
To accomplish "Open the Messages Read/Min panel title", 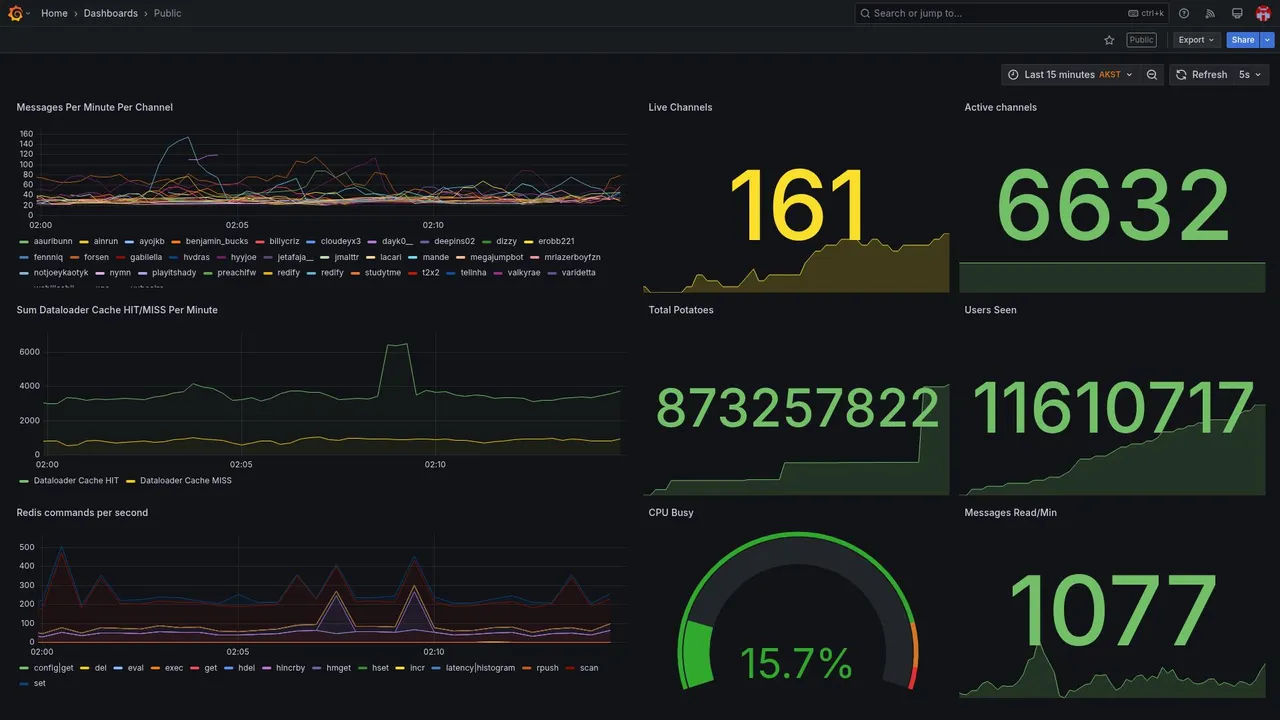I will tap(1011, 512).
